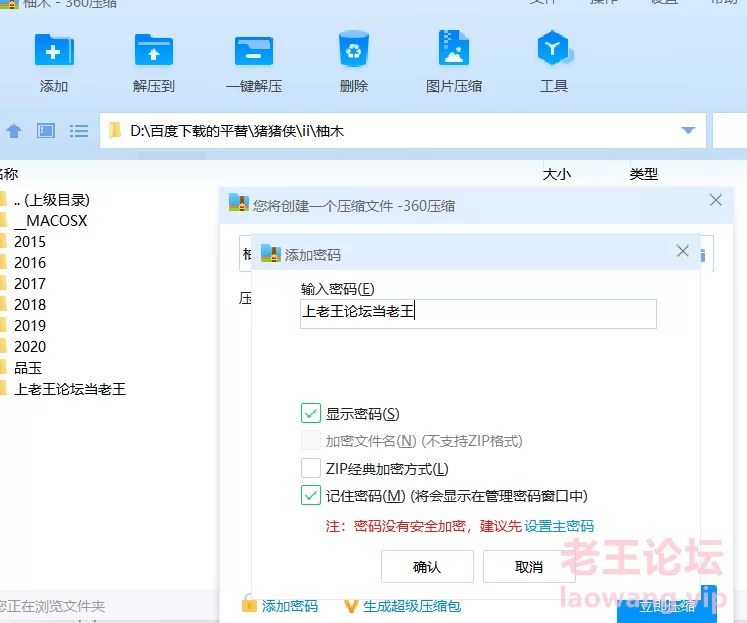Click the 取消 cancel button
Viewport: 747px width, 623px height.
(x=529, y=567)
